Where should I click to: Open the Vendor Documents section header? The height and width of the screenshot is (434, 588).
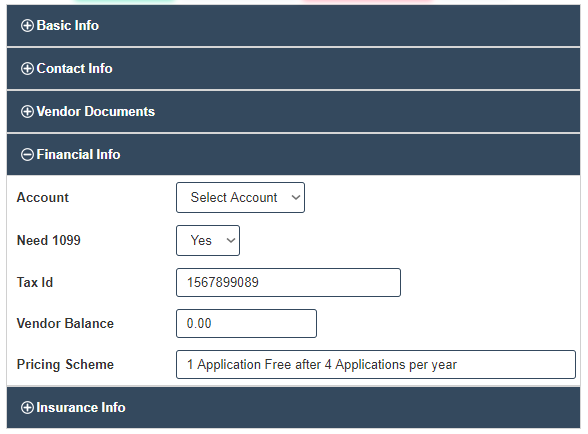[293, 112]
